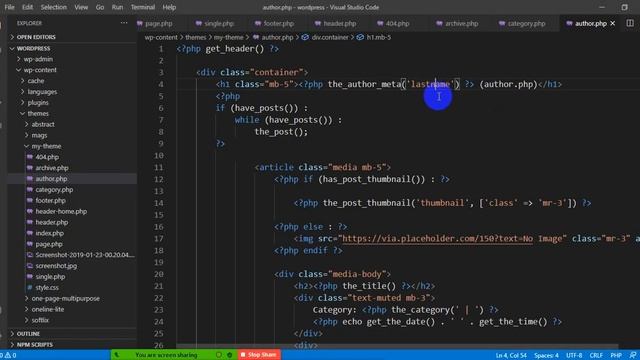Expand the oneline-lite folder
The width and height of the screenshot is (640, 360).
pyautogui.click(x=48, y=309)
